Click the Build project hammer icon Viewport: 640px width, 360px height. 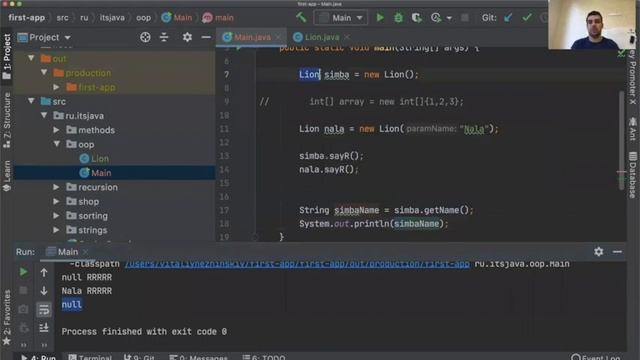point(301,18)
